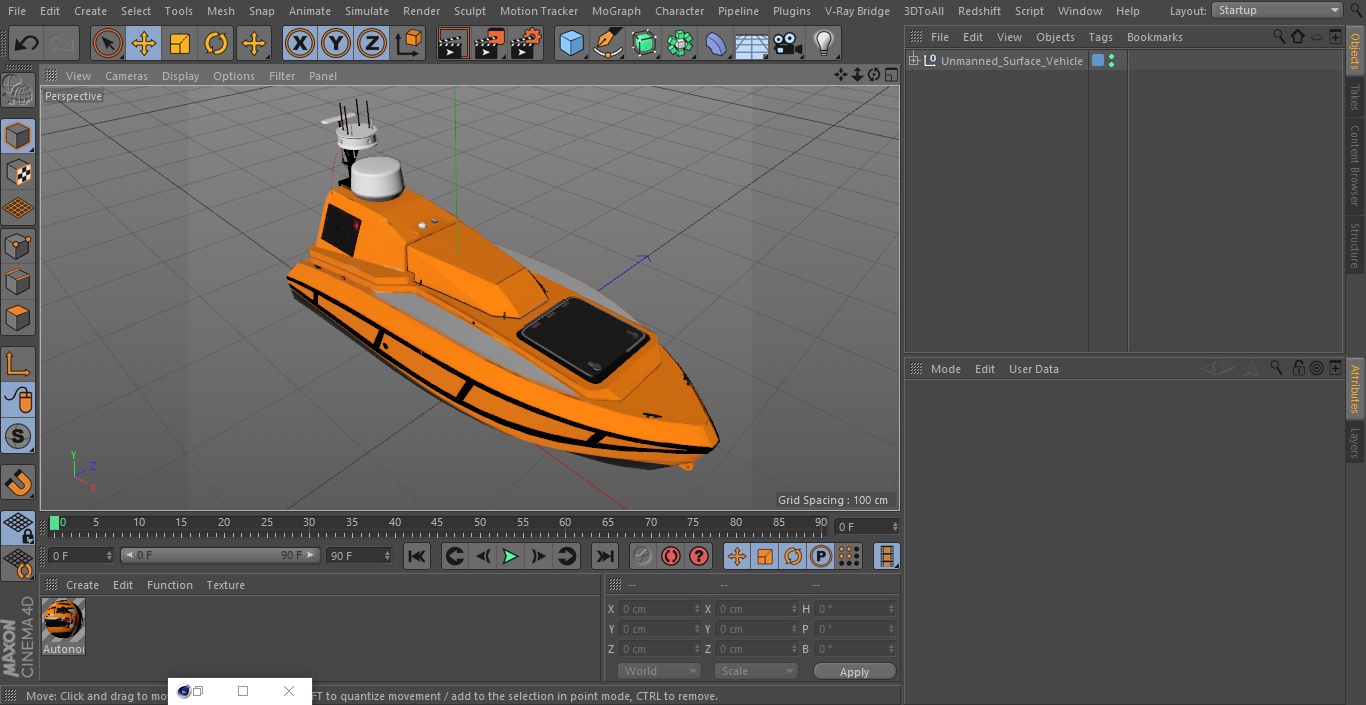Open the Subdivision Surface generator icon
The image size is (1366, 705).
[644, 43]
